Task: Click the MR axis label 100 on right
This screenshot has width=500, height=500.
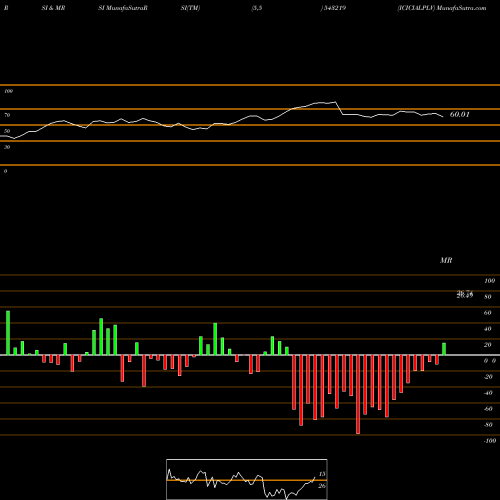Action: (490, 281)
